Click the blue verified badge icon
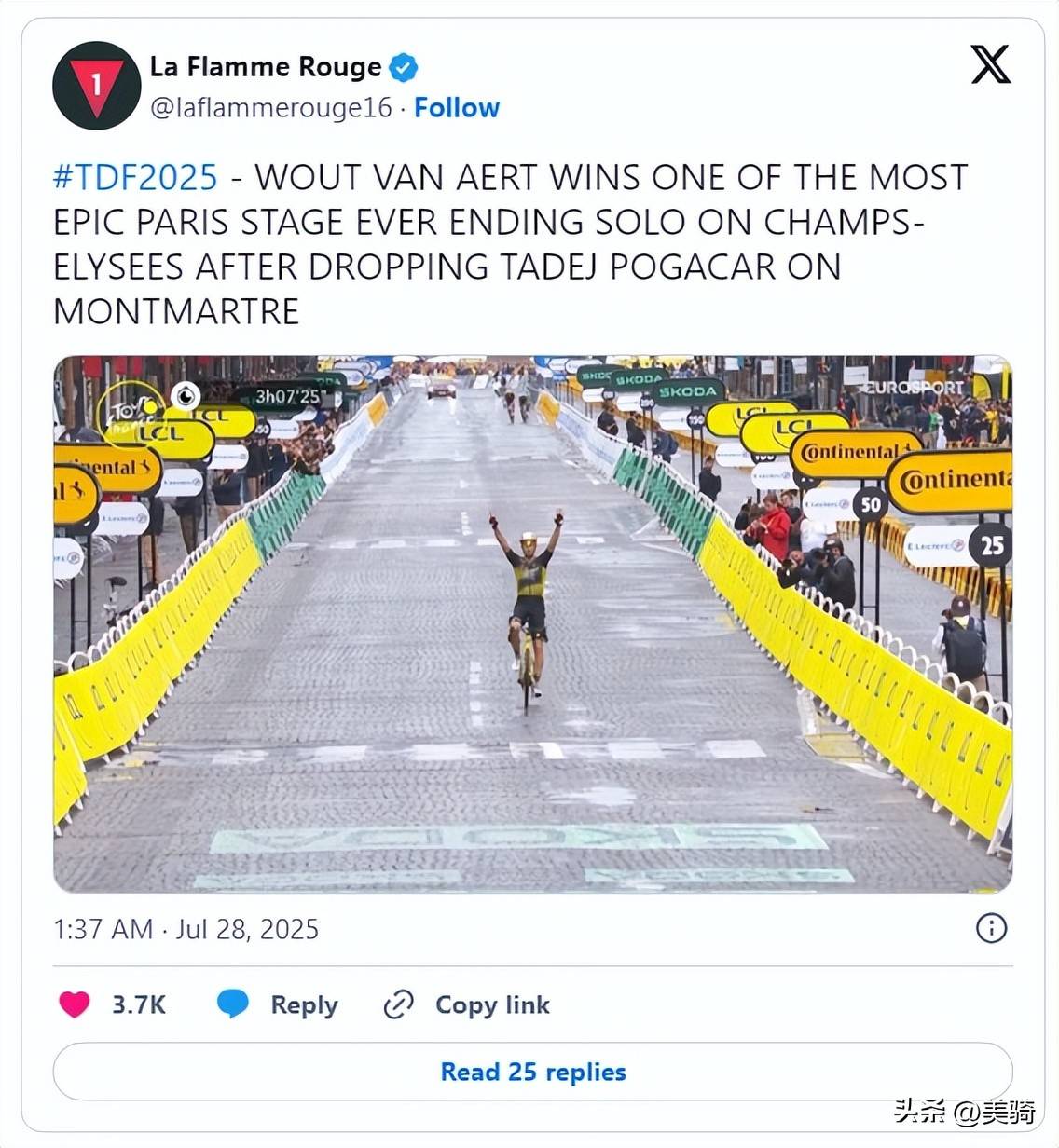Viewport: 1059px width, 1148px height. 403,67
